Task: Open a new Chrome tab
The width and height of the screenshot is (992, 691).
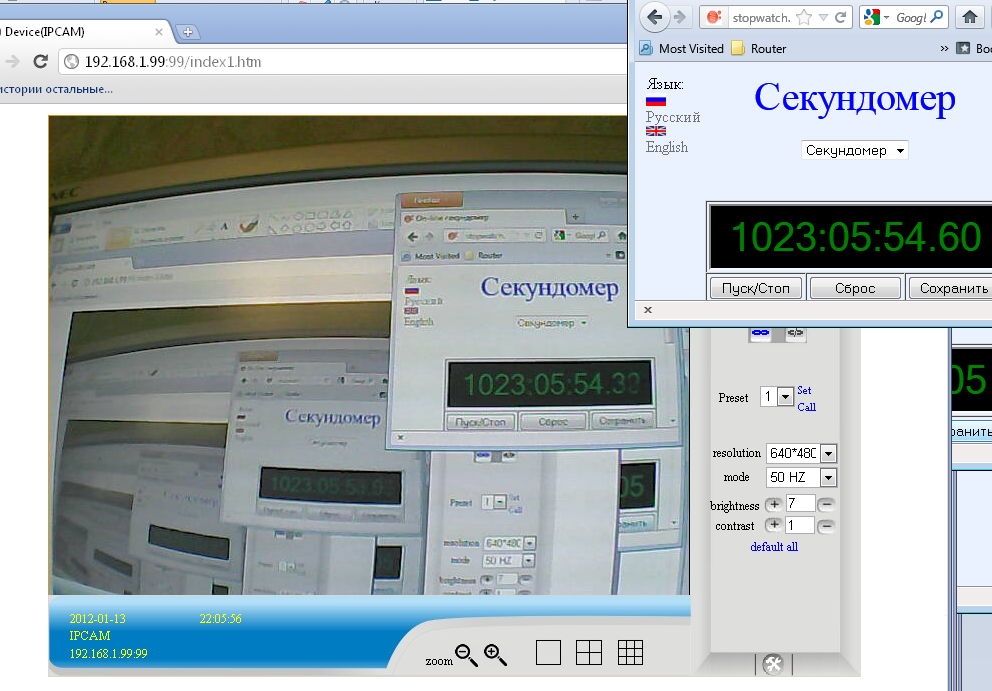Action: [187, 32]
